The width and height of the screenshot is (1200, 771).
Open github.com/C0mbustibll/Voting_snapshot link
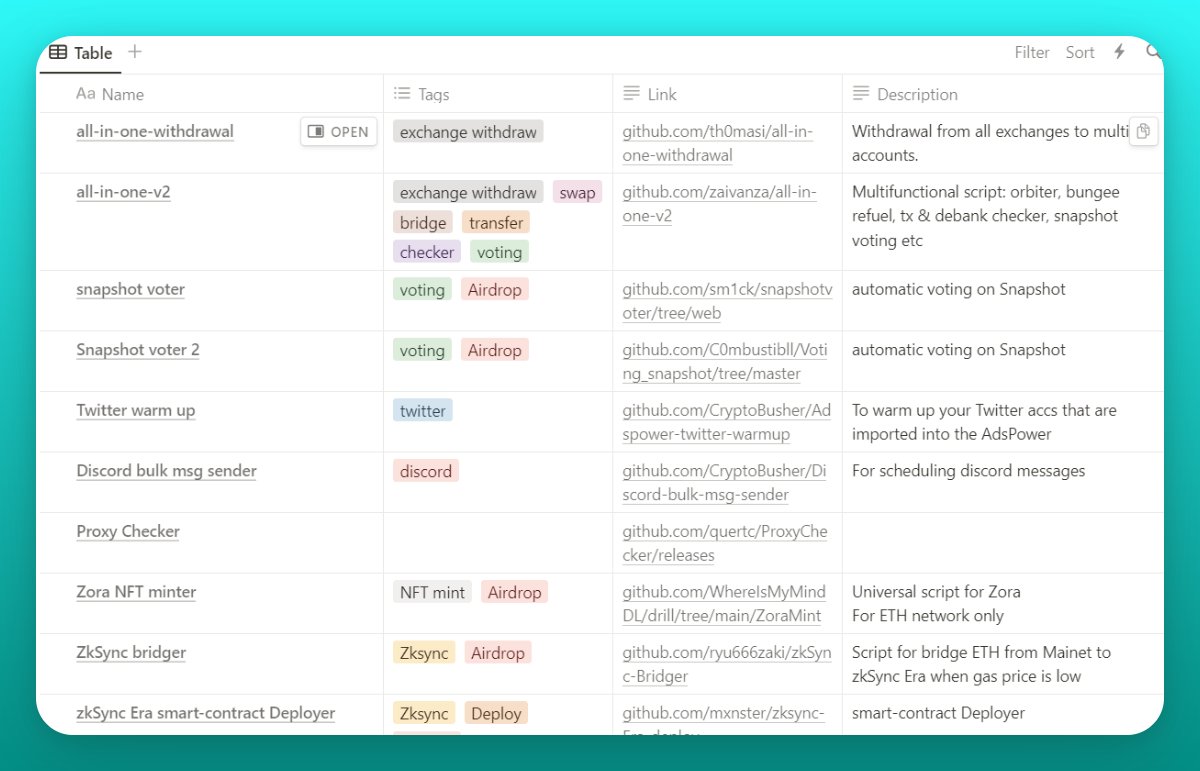click(725, 362)
